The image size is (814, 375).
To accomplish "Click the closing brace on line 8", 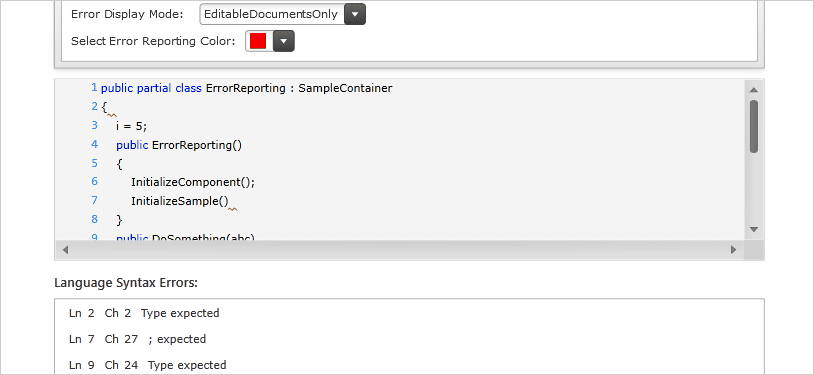I will 119,220.
